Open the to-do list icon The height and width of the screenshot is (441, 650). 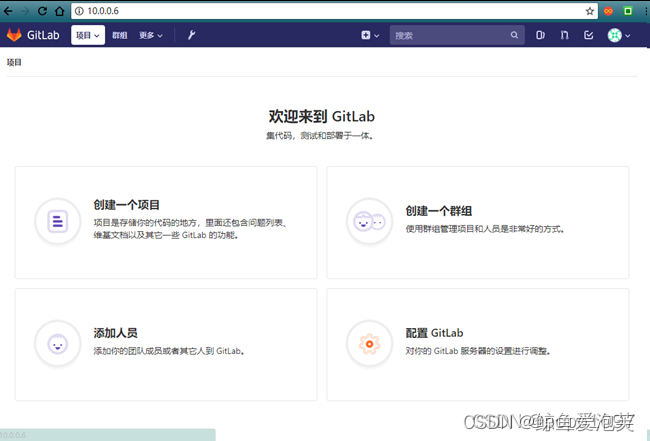[589, 35]
